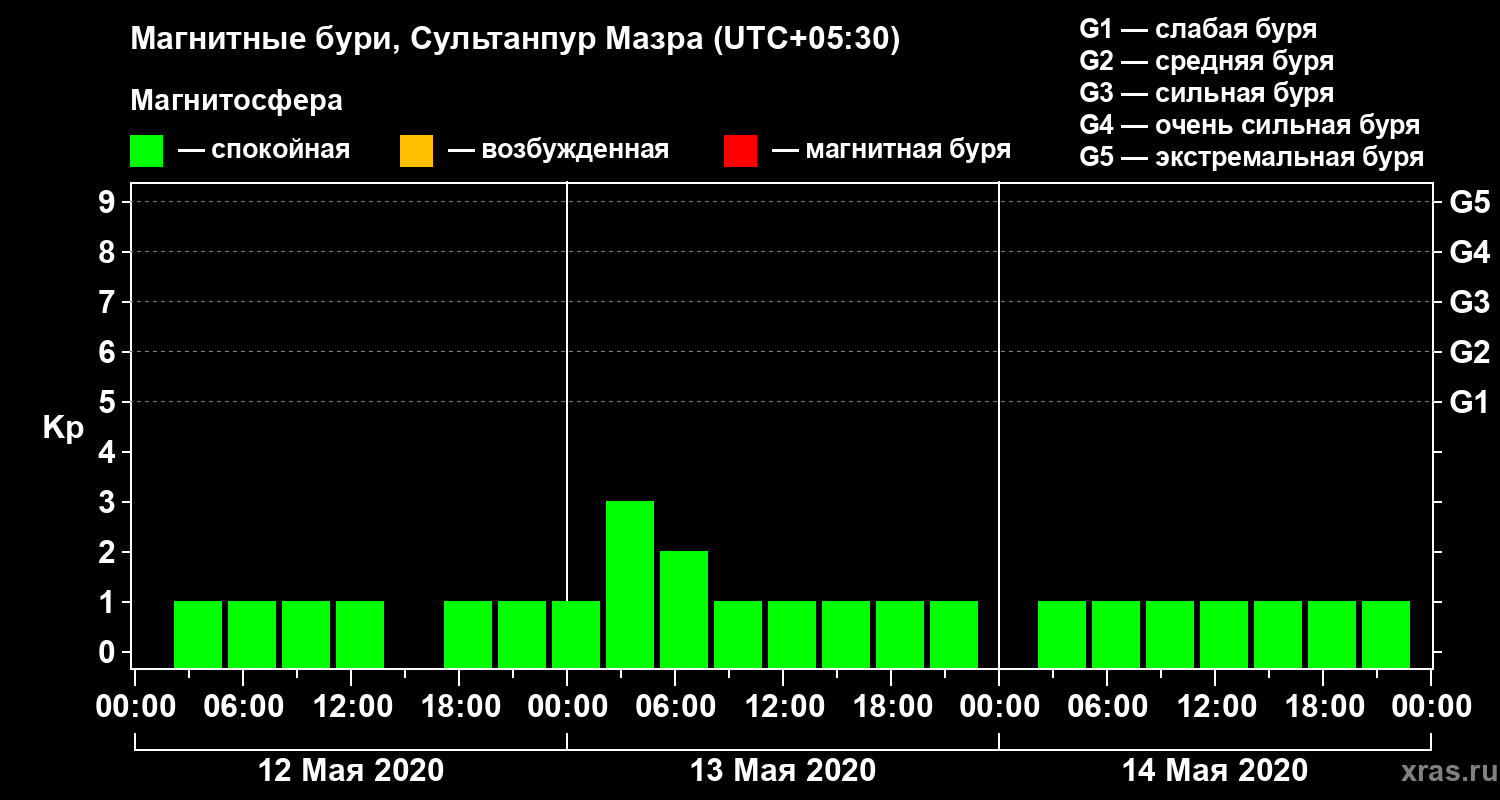Viewport: 1500px width, 800px height.
Task: Click the '12:00' time label under 12 May
Action: [x=351, y=706]
